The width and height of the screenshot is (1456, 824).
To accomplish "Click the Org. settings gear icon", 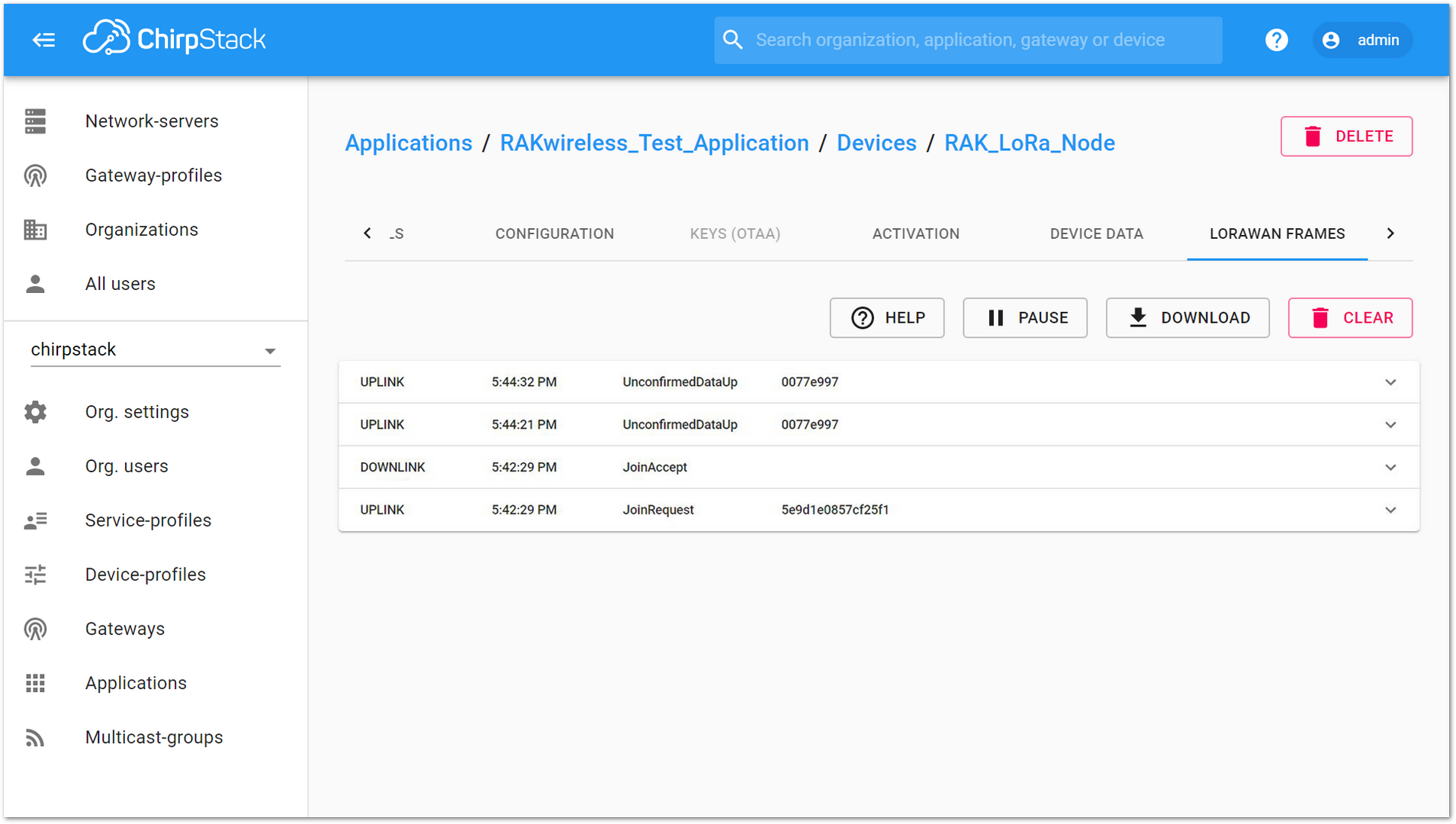I will click(35, 412).
